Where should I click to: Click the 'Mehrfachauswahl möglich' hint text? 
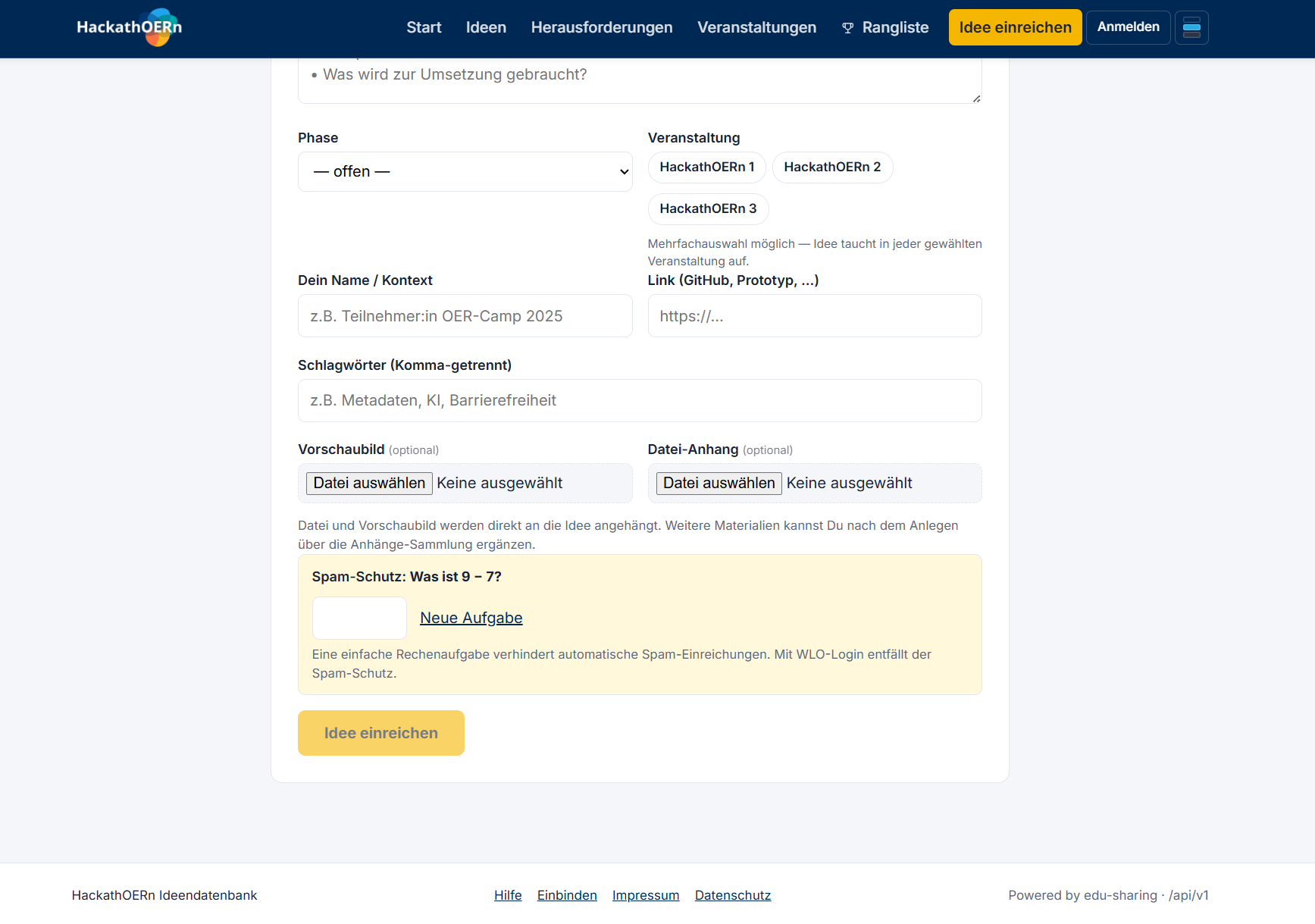tap(815, 252)
